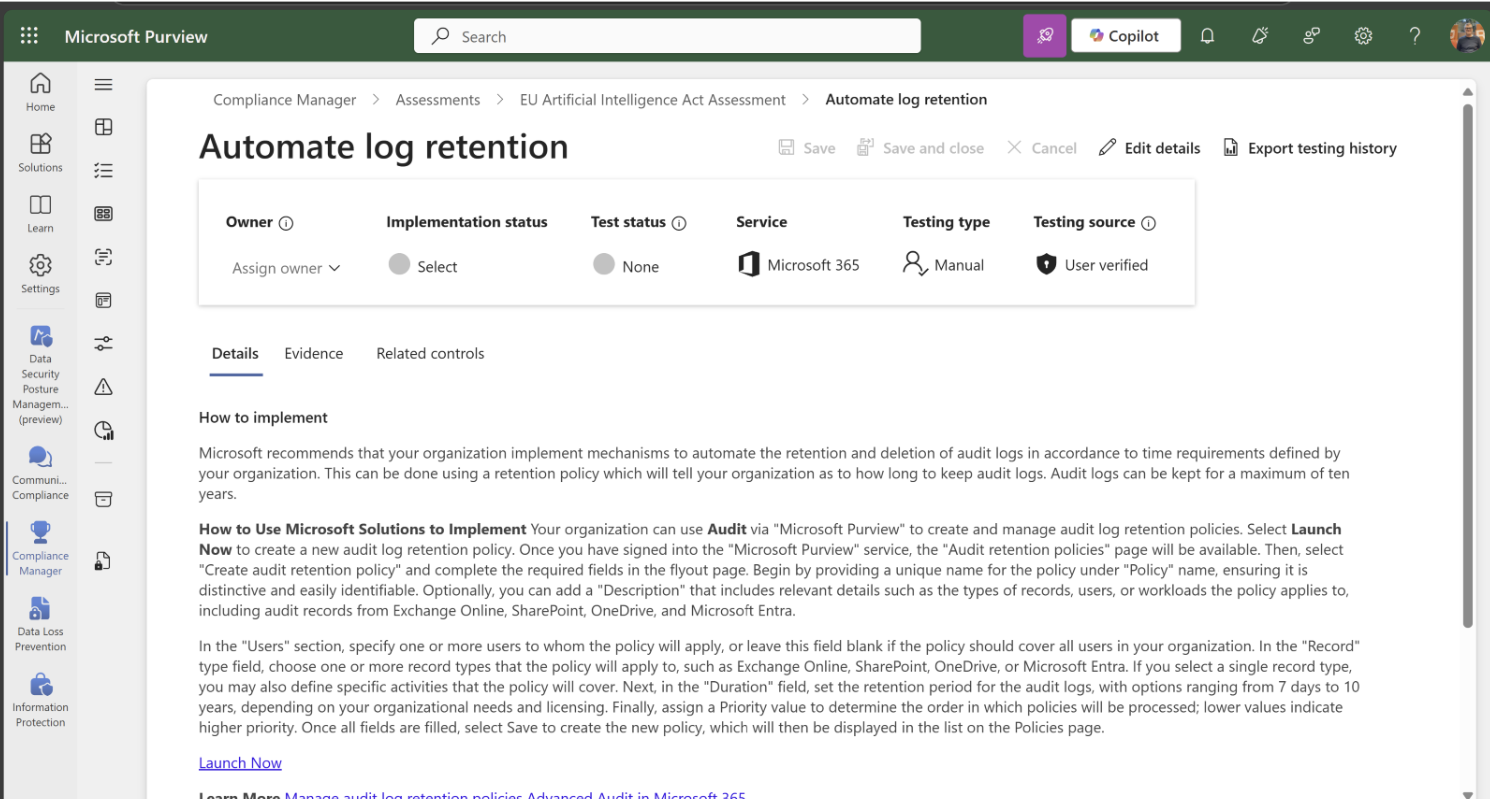Click the Testing source info icon
The height and width of the screenshot is (799, 1490).
click(x=1148, y=223)
